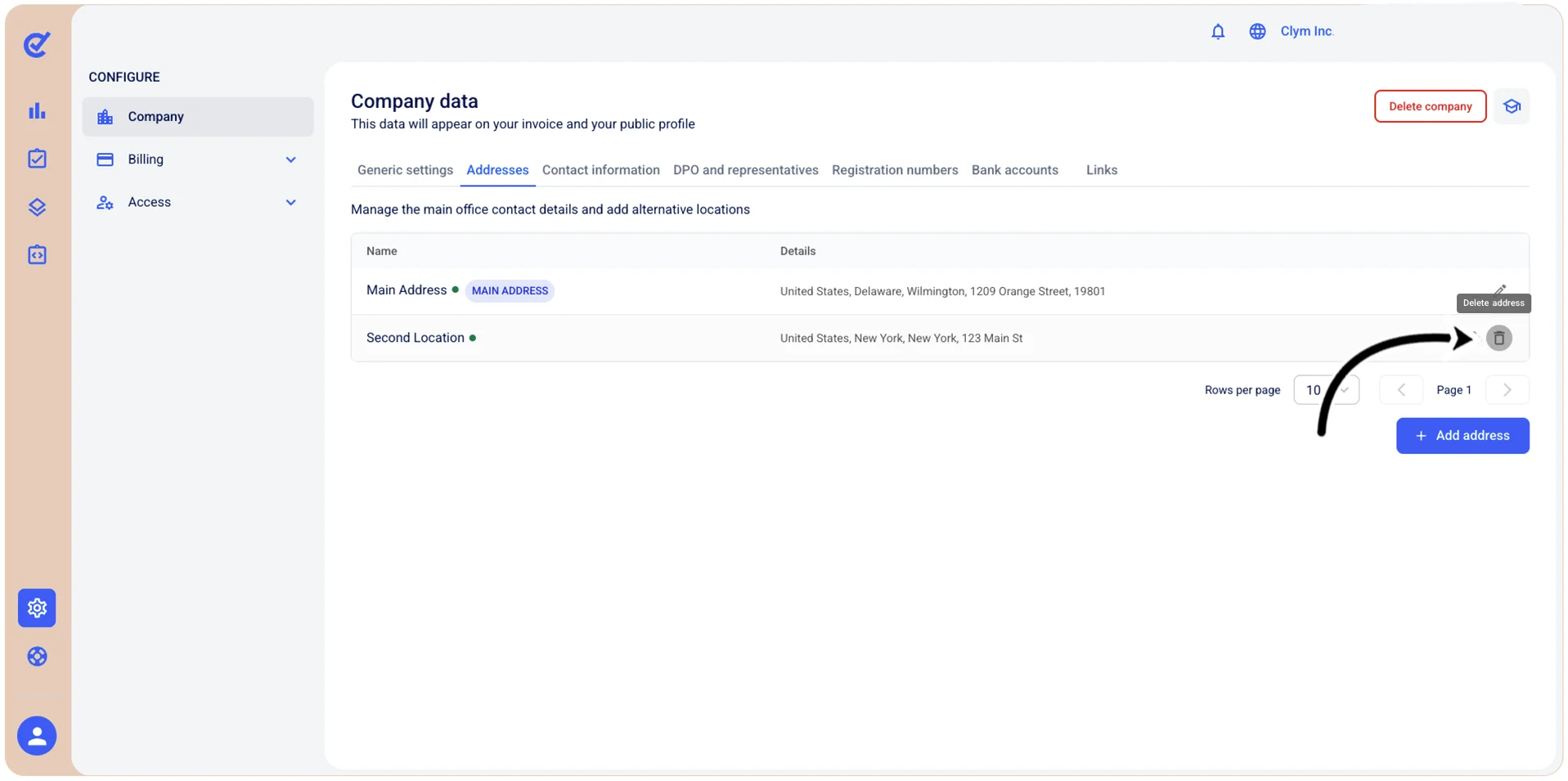
Task: Go to the next page
Action: coord(1507,390)
